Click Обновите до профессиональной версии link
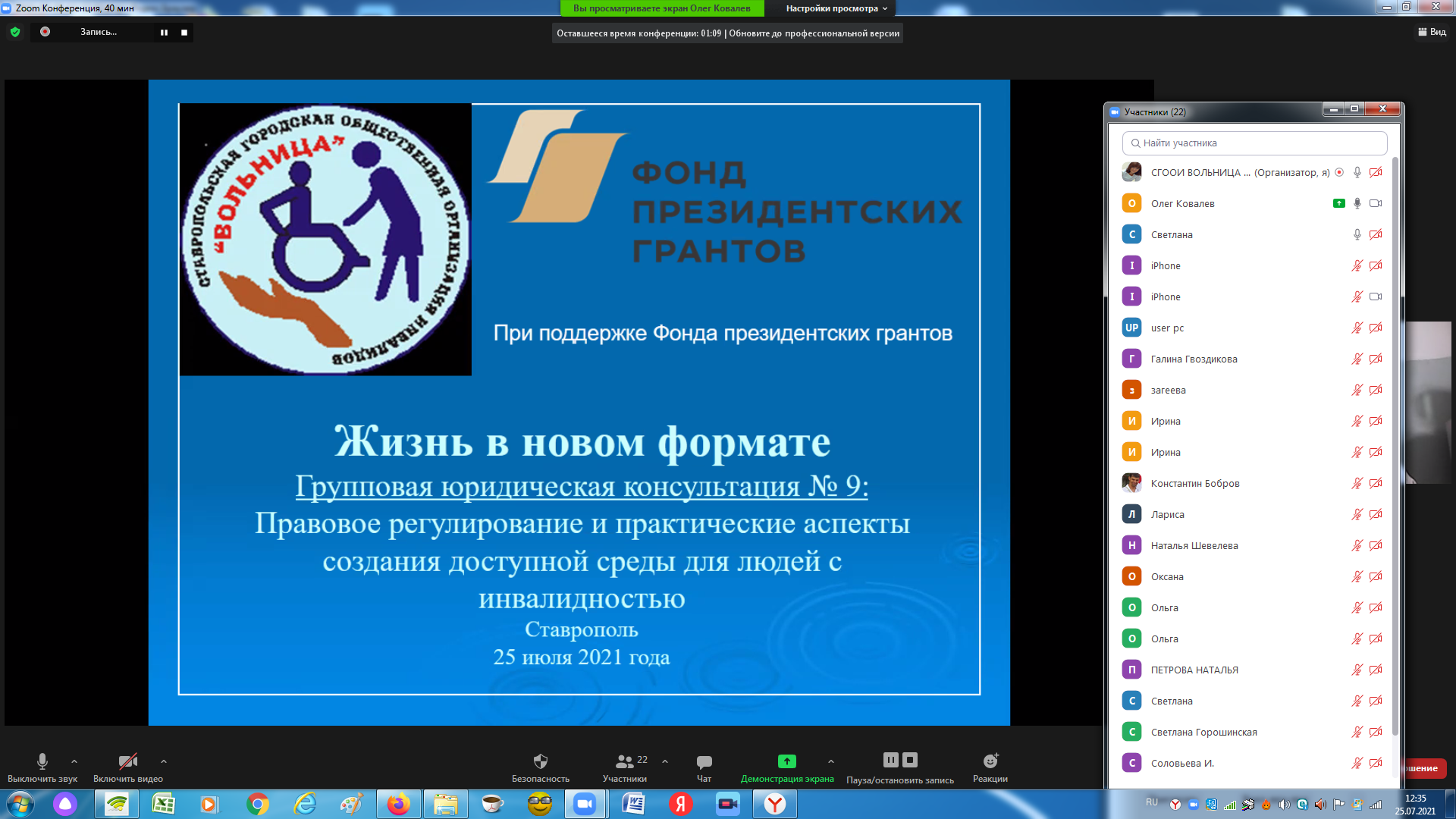This screenshot has height=819, width=1456. (814, 33)
